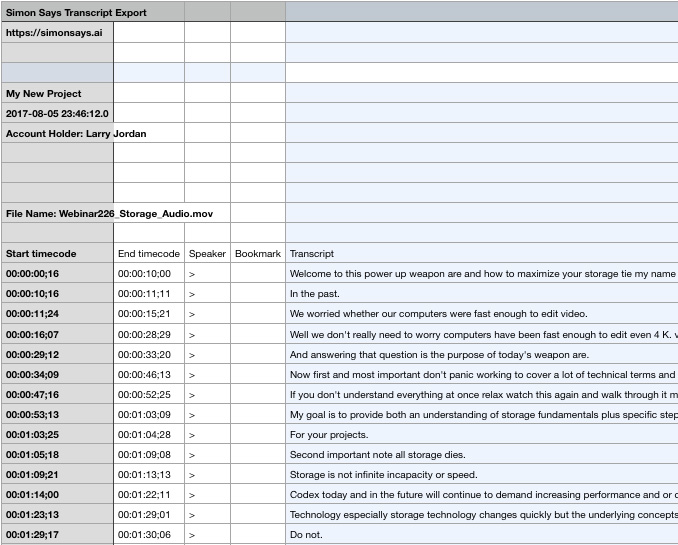Select start timecode 00:01:14;00
This screenshot has height=545, width=678.
coord(58,494)
